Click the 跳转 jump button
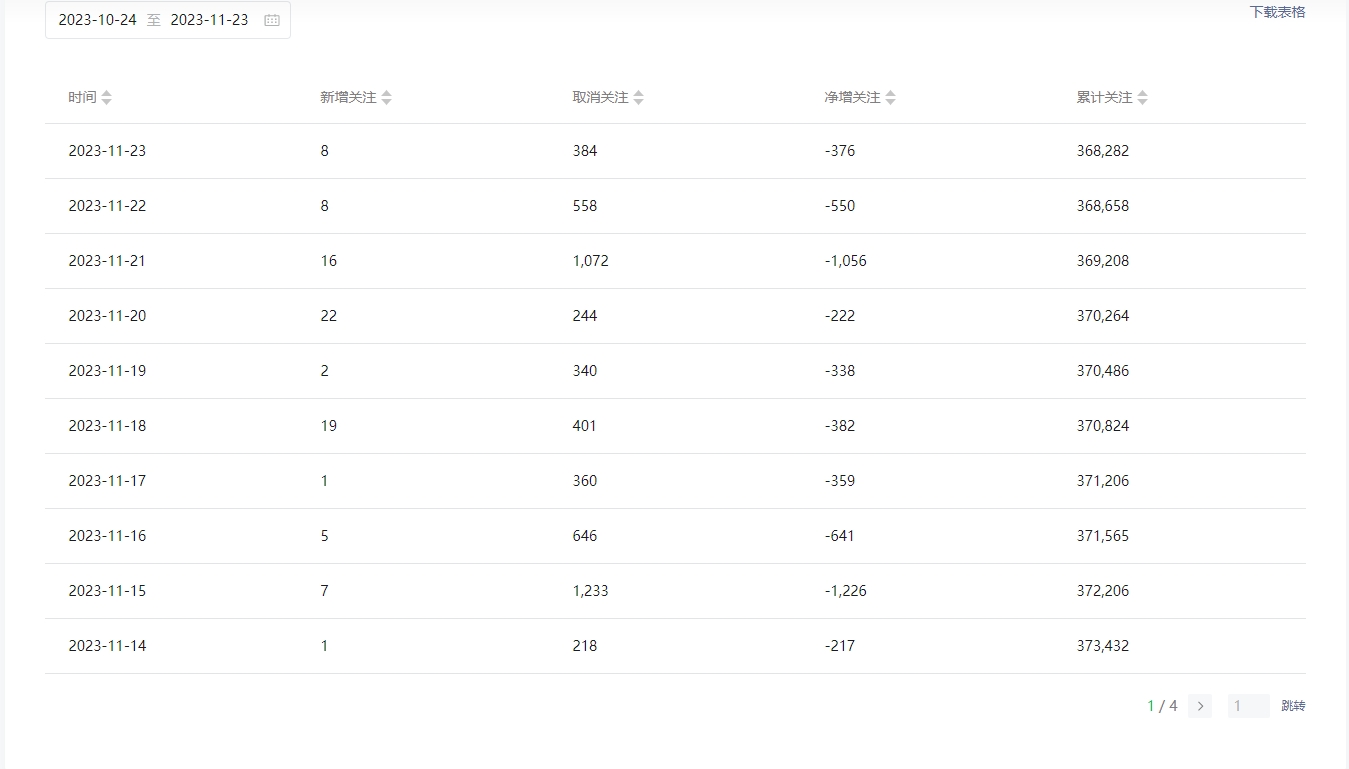1349x769 pixels. (1293, 706)
